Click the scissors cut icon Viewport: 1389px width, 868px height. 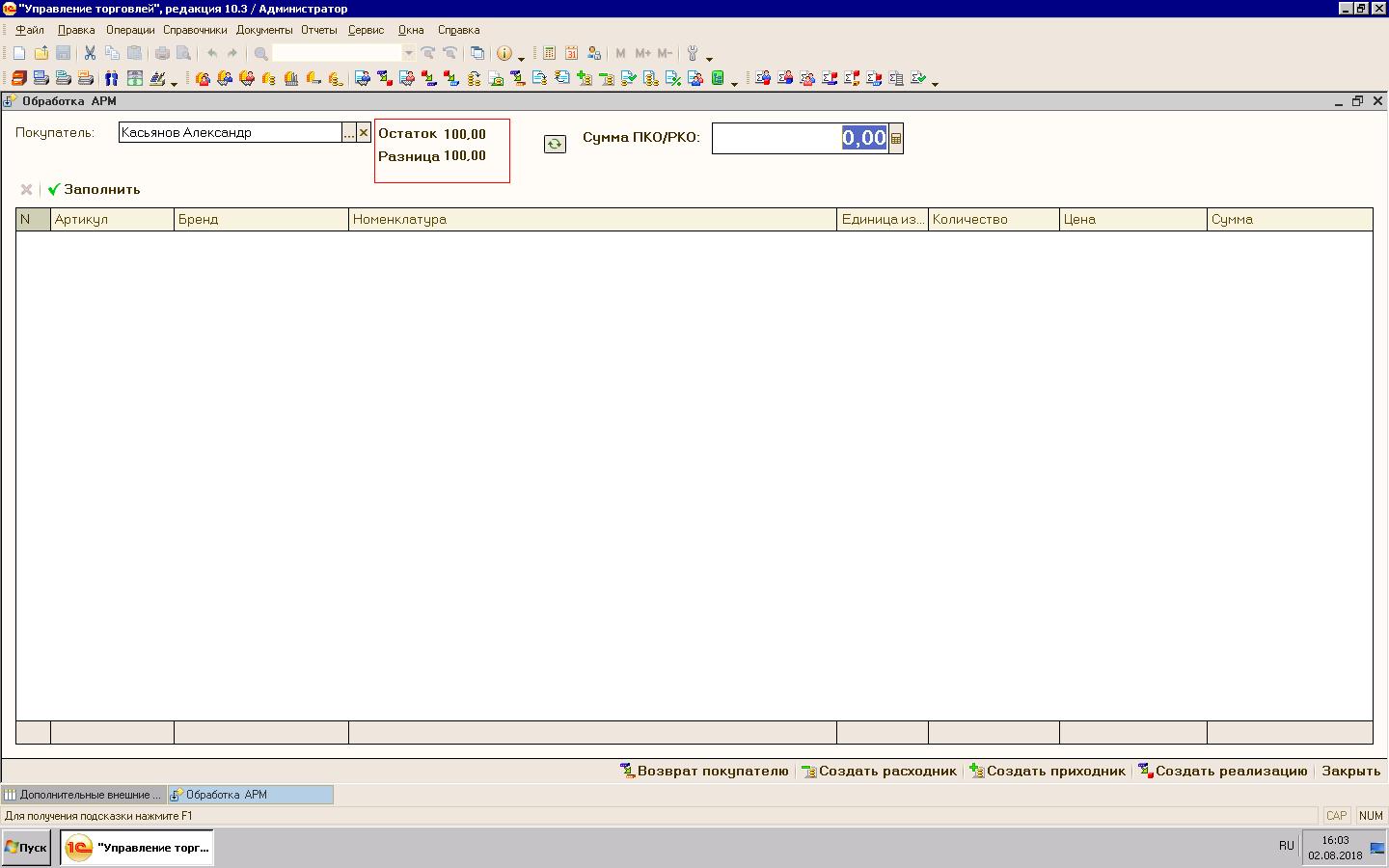coord(90,54)
